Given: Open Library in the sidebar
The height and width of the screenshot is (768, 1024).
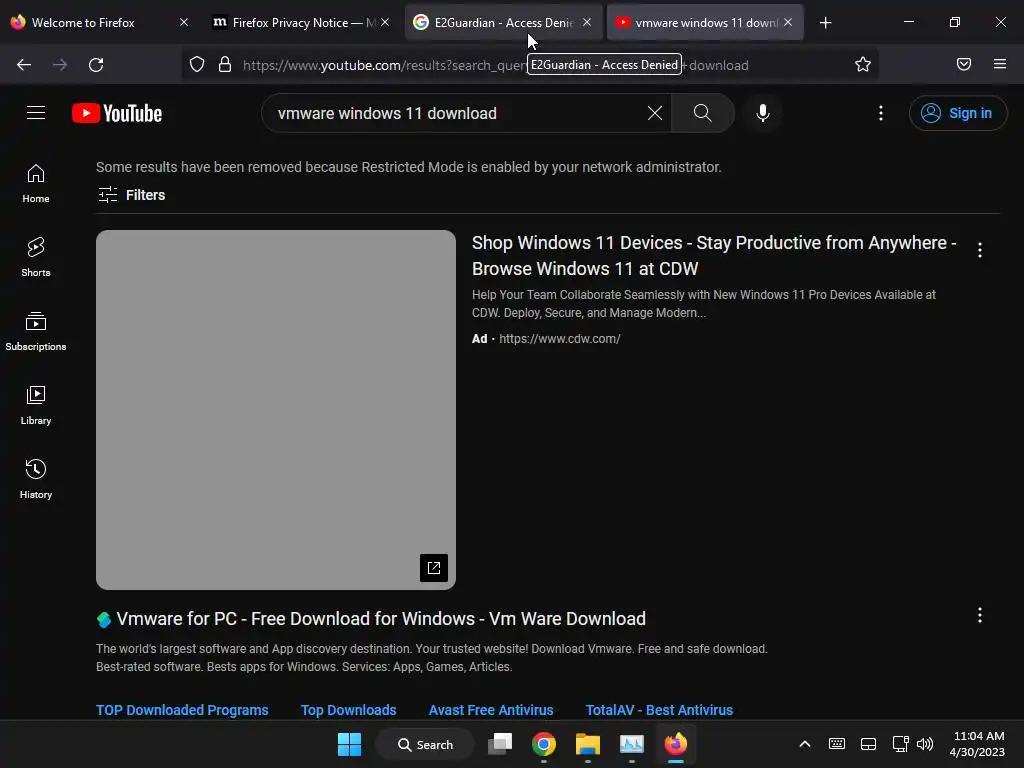Looking at the screenshot, I should [36, 406].
